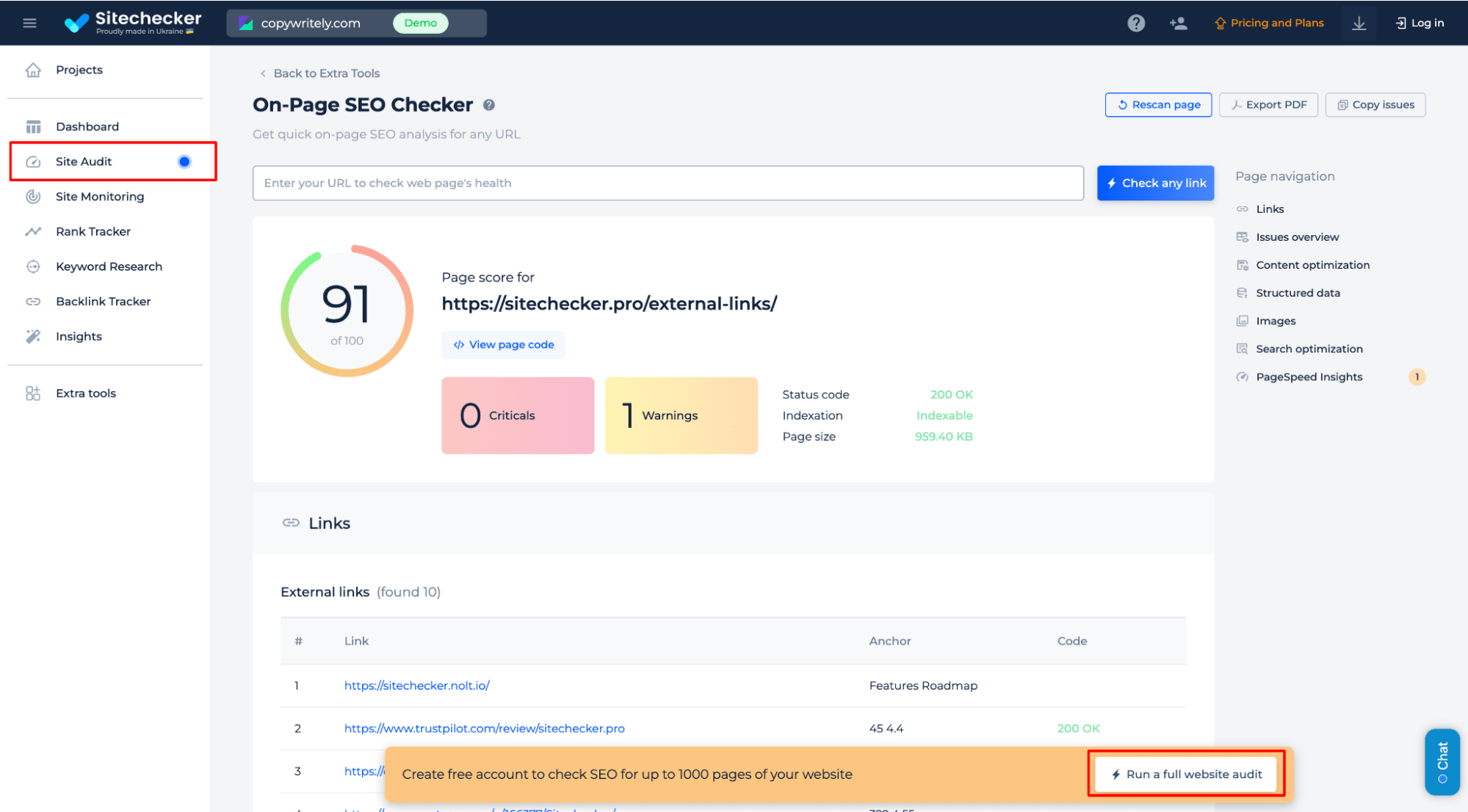The height and width of the screenshot is (812, 1468).
Task: Click the Anchor column header
Action: pyautogui.click(x=889, y=641)
